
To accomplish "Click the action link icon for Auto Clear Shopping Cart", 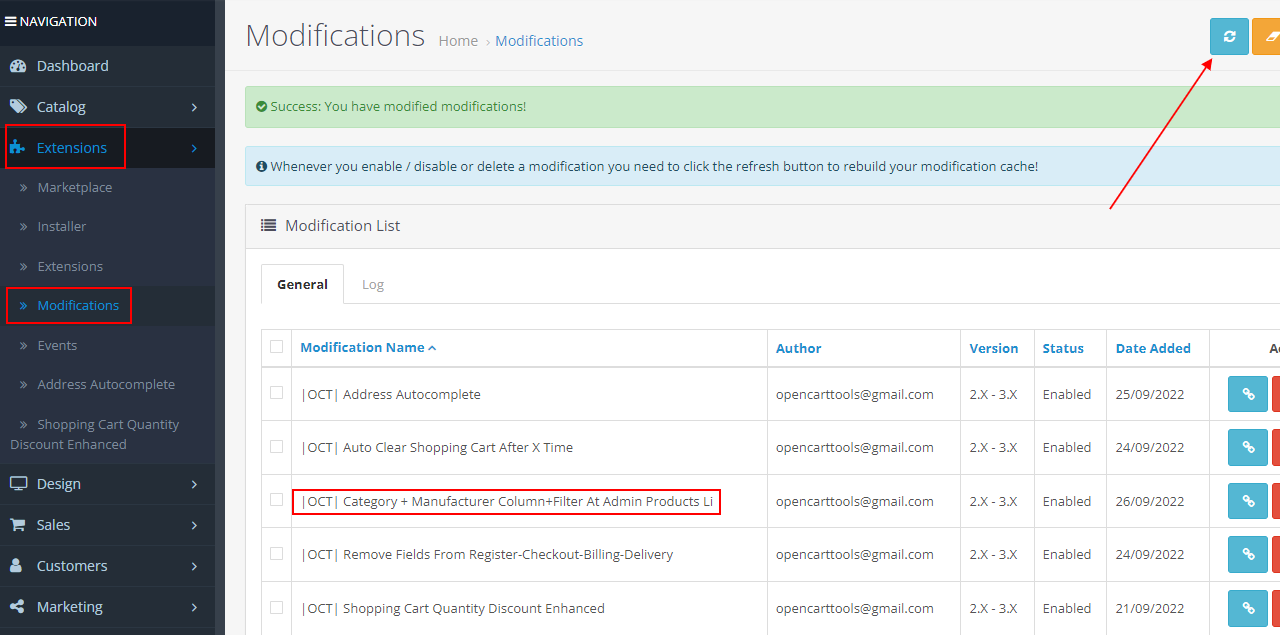I will point(1247,447).
